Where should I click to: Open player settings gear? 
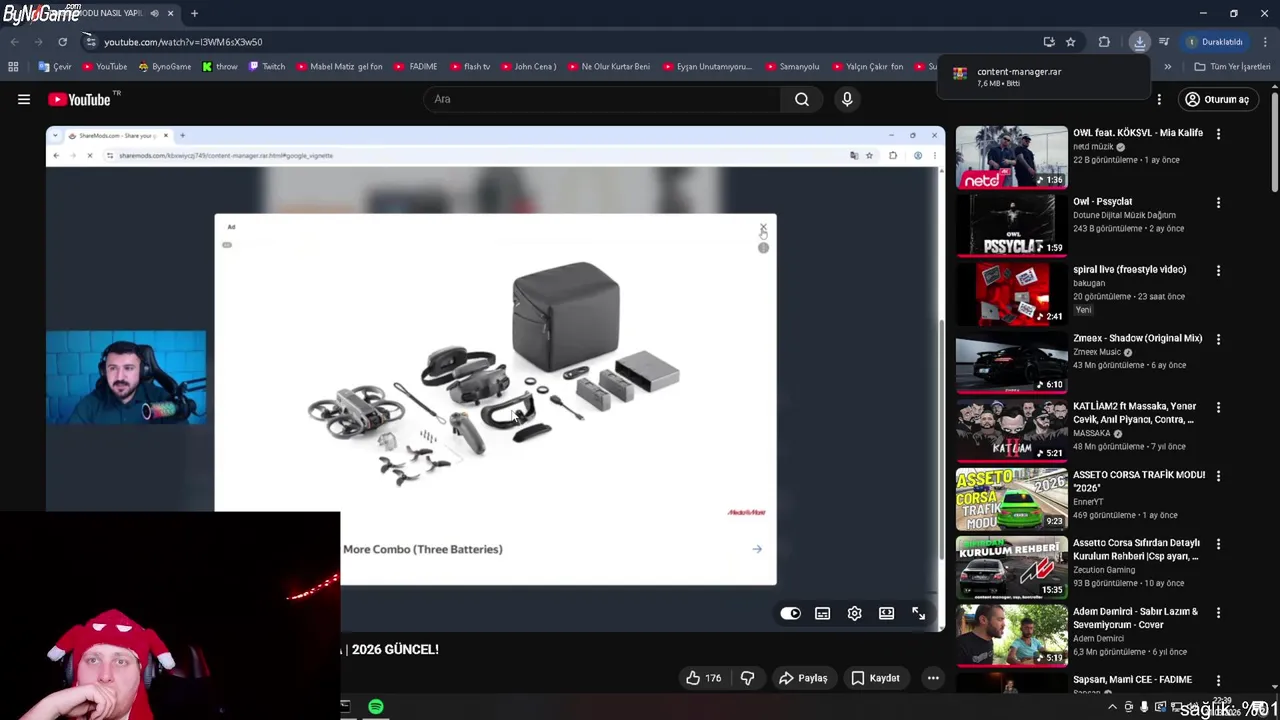[x=855, y=614]
